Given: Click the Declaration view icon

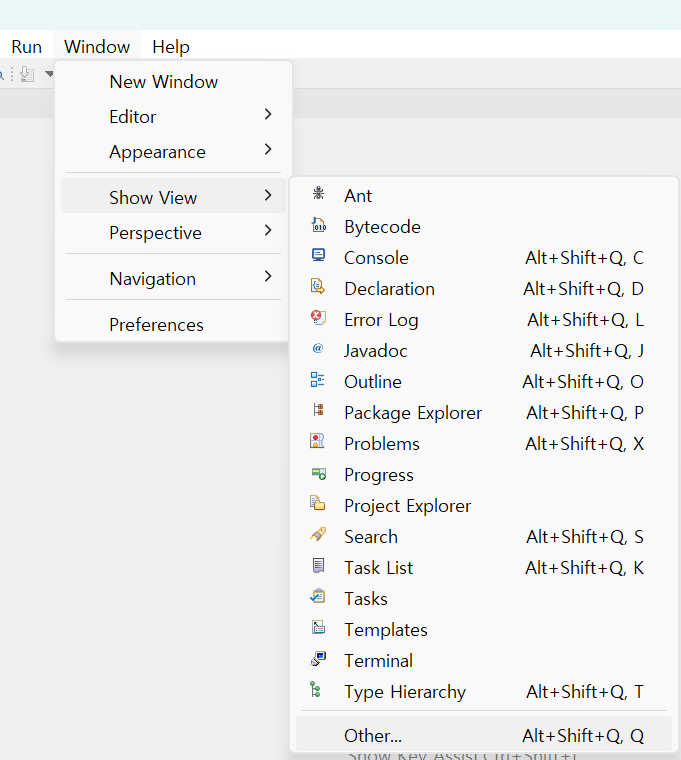Looking at the screenshot, I should pyautogui.click(x=318, y=286).
